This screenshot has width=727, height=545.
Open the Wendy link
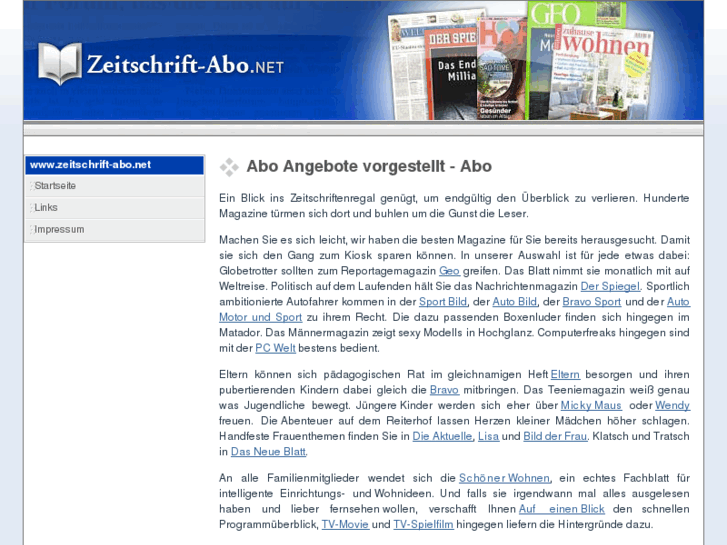[x=672, y=405]
